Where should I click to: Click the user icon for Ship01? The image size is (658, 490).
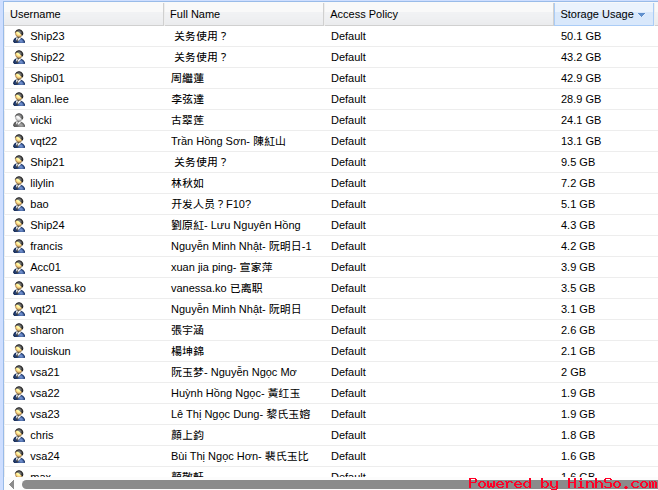[x=19, y=78]
